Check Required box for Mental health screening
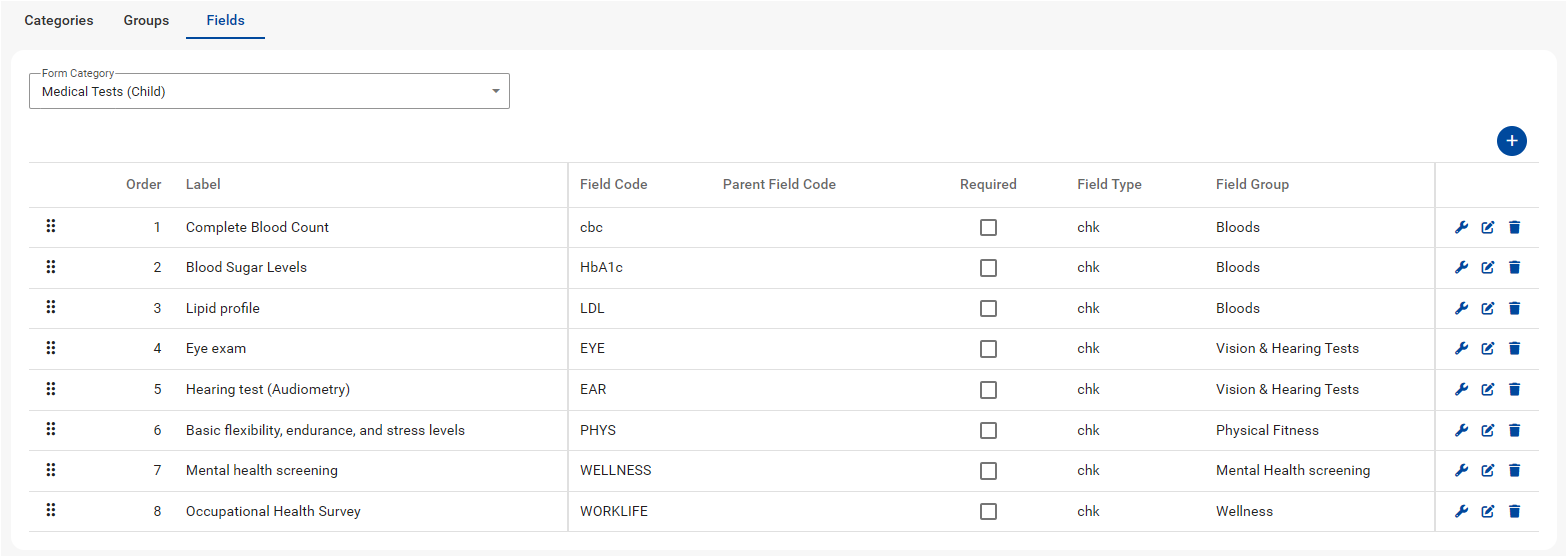 tap(988, 471)
